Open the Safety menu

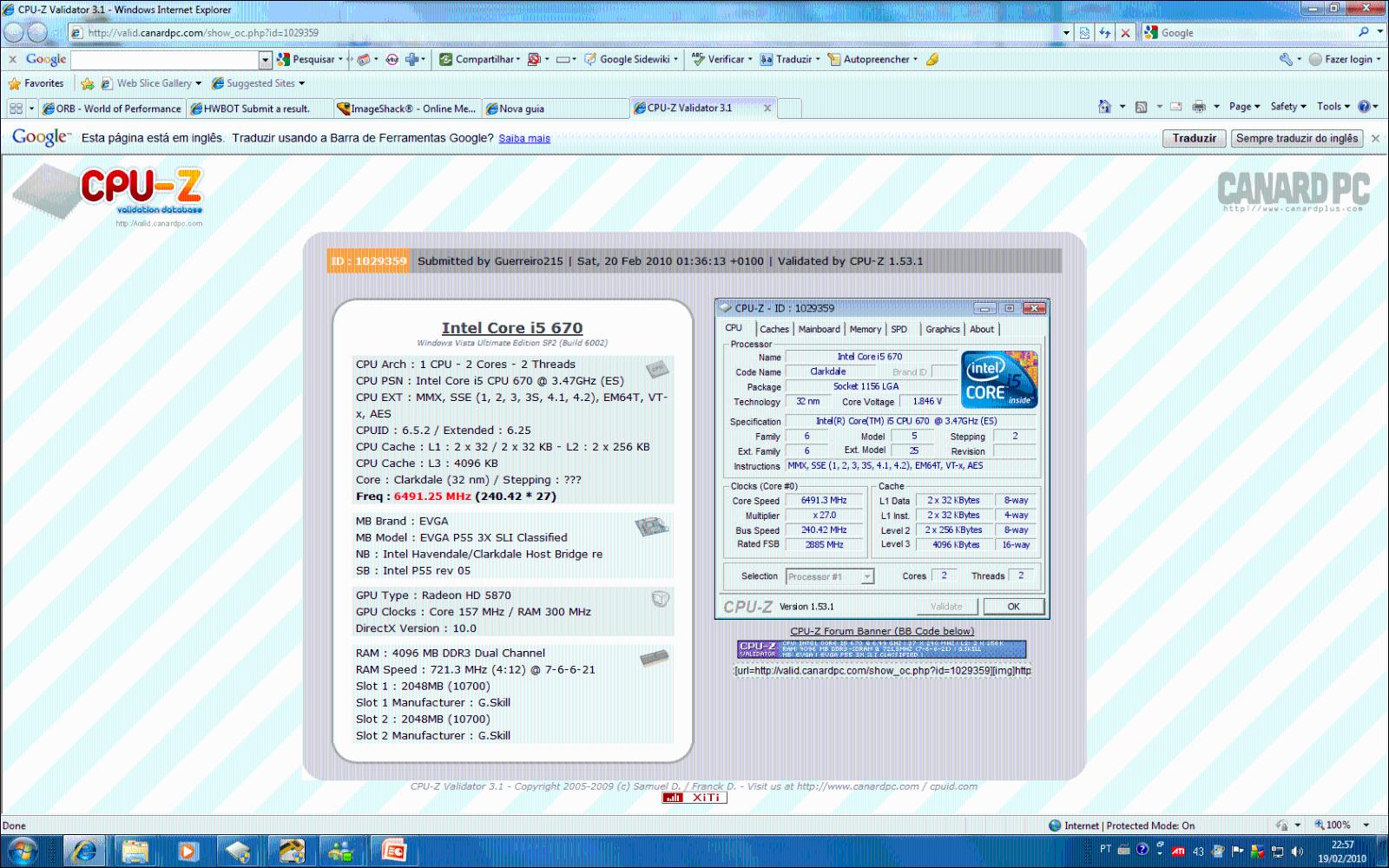point(1288,107)
